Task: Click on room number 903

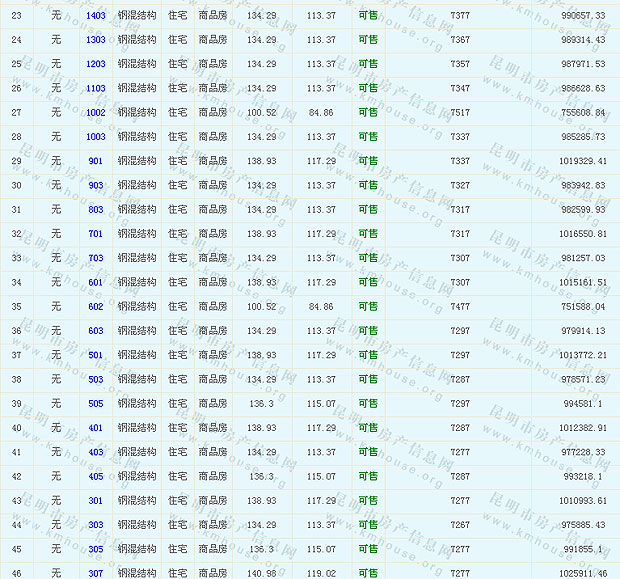Action: 96,185
